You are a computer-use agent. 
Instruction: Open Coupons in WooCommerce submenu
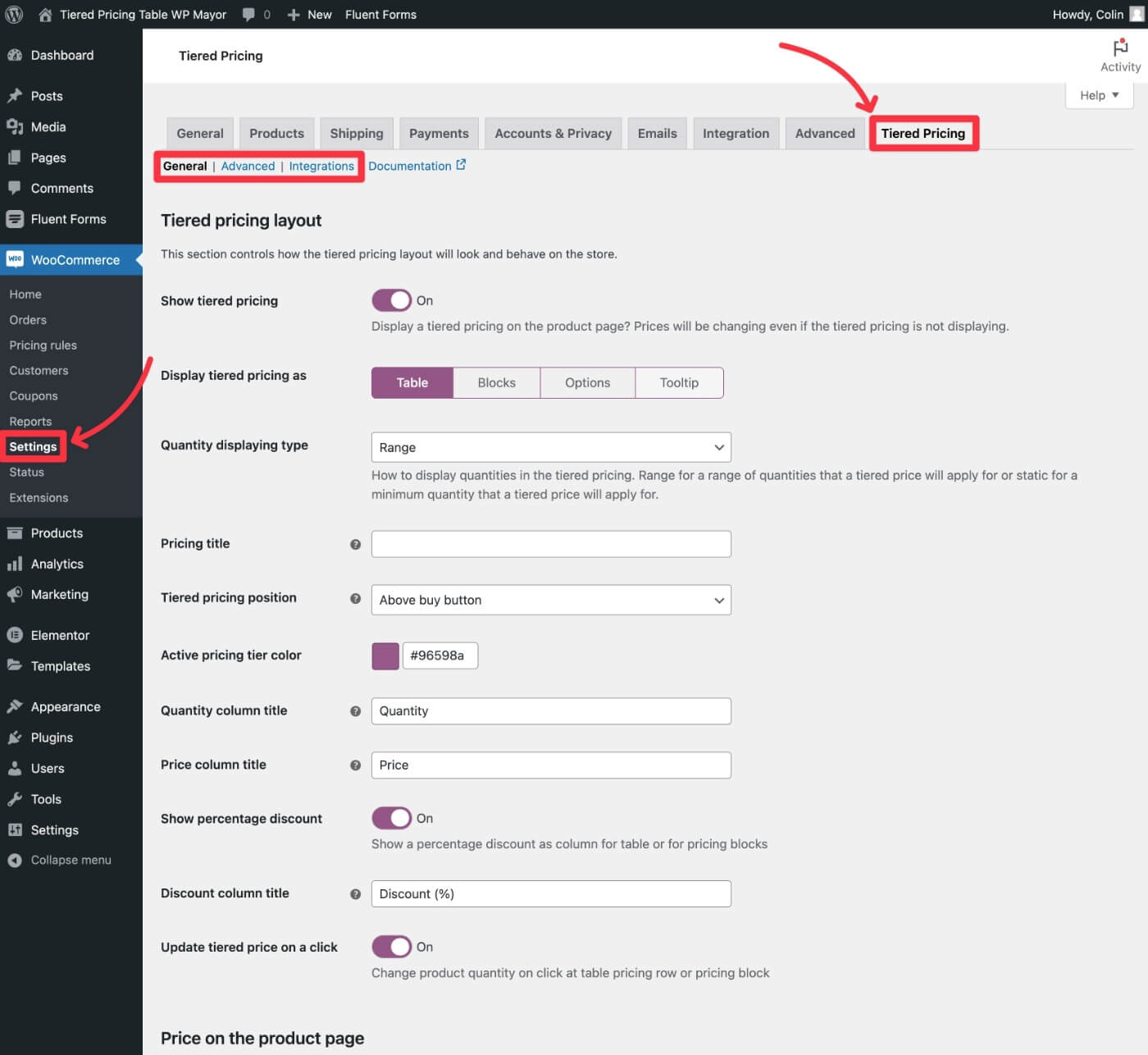34,396
